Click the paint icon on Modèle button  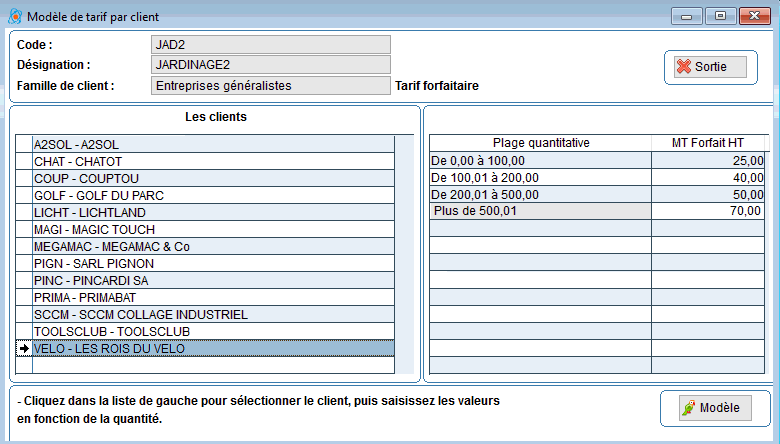click(x=688, y=408)
